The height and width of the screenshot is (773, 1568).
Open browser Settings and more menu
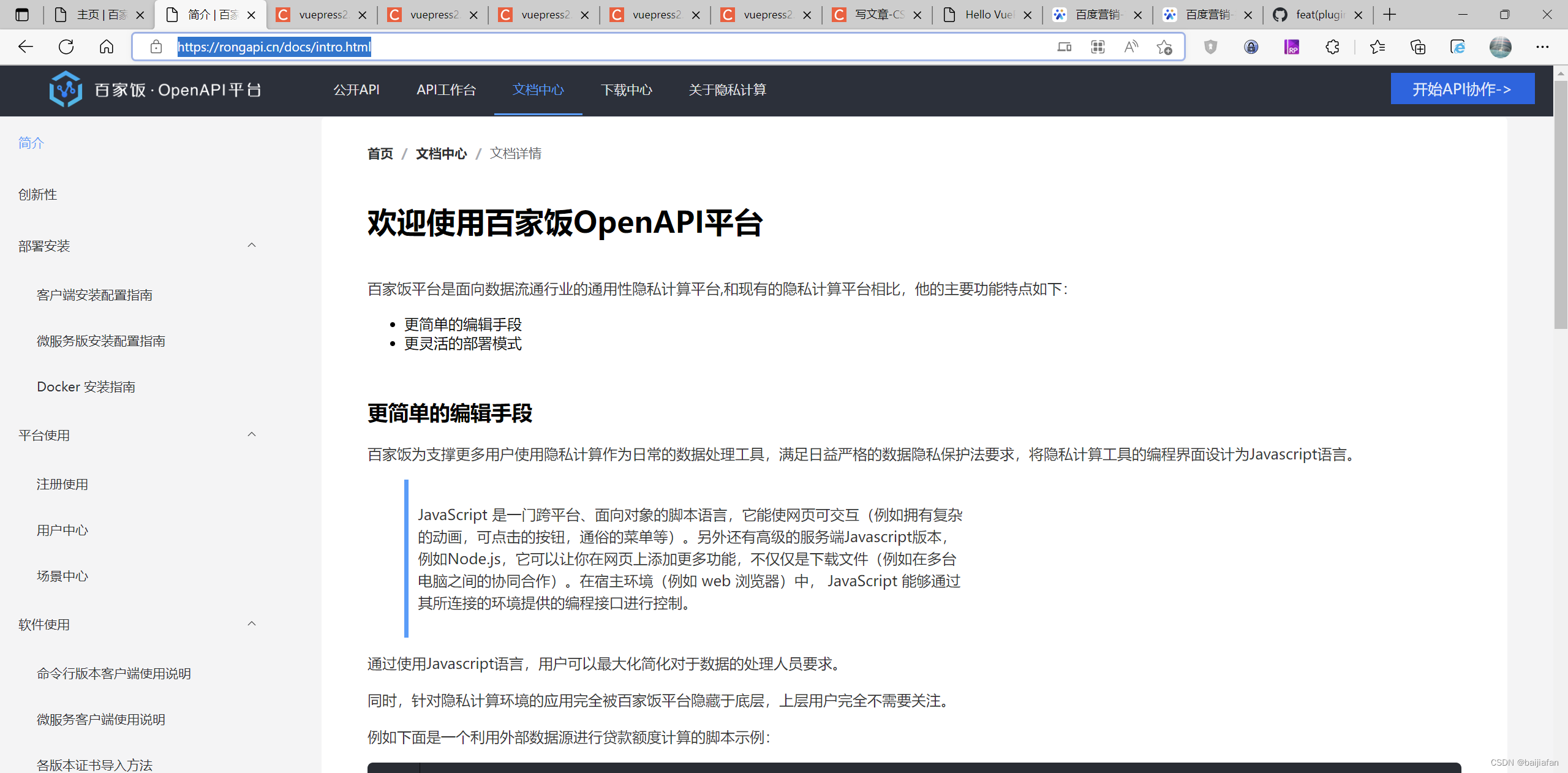click(1542, 47)
